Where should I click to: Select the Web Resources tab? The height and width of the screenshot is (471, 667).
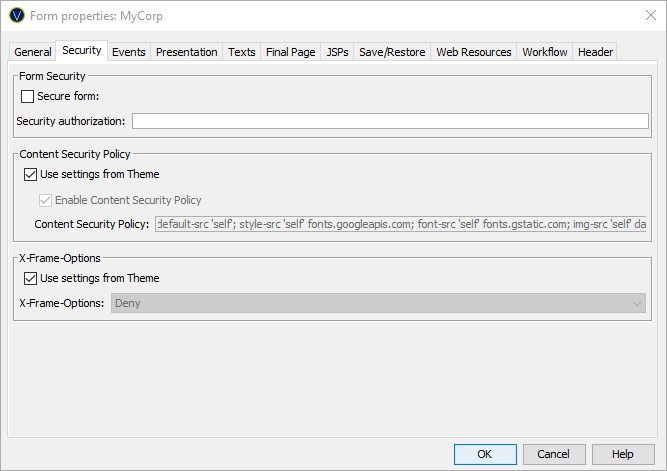[x=473, y=52]
